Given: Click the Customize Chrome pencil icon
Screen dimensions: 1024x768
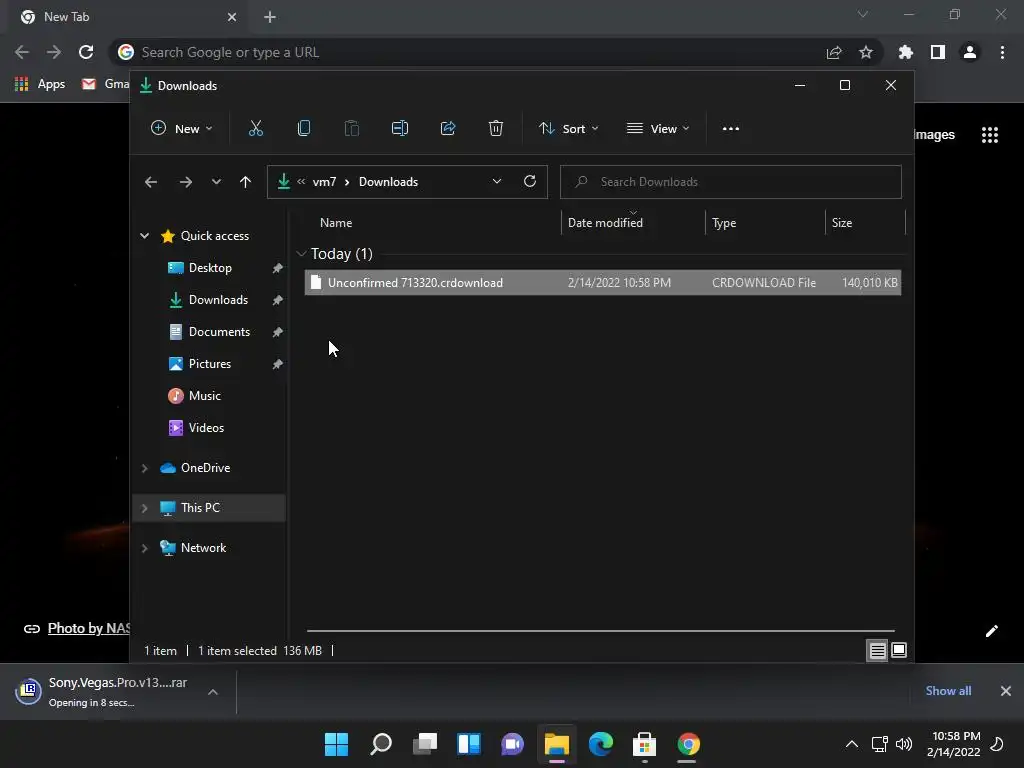Looking at the screenshot, I should [x=992, y=630].
